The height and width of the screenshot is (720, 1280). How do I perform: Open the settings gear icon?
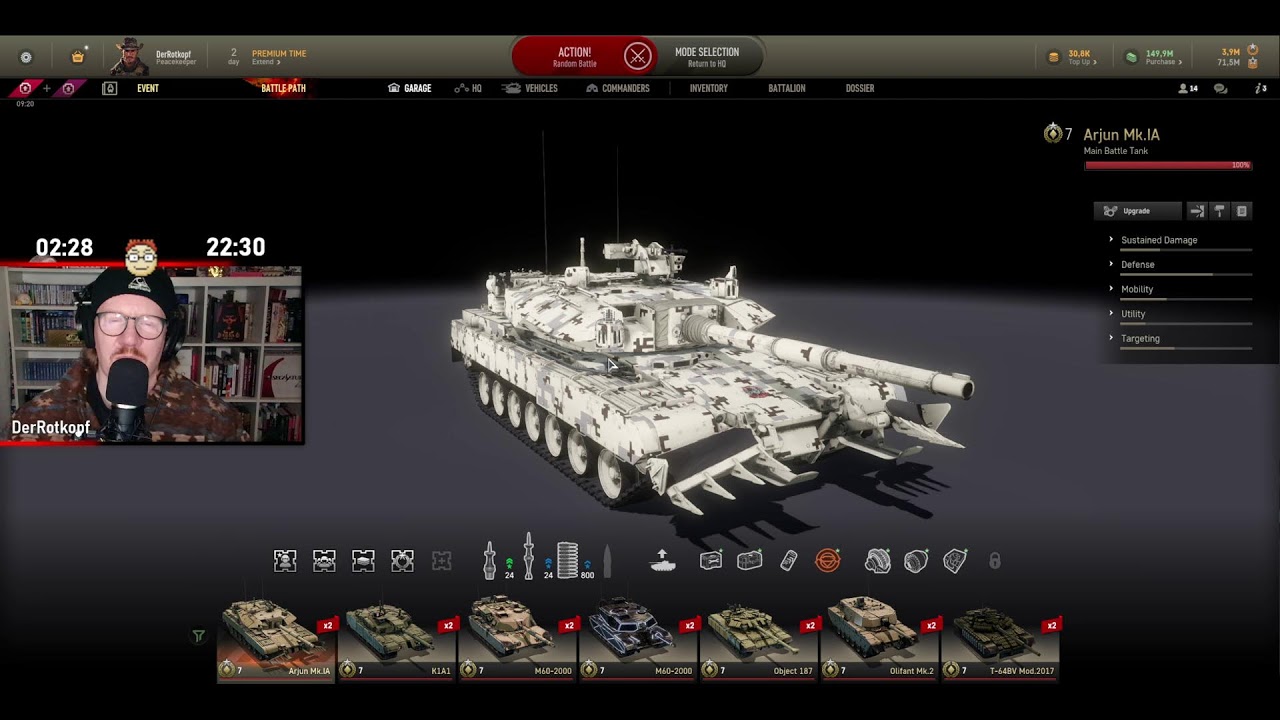coord(26,57)
